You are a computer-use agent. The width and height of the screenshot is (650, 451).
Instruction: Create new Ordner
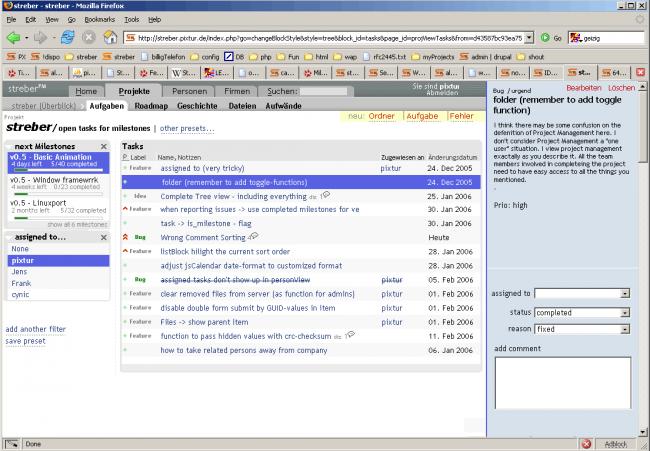pos(381,116)
